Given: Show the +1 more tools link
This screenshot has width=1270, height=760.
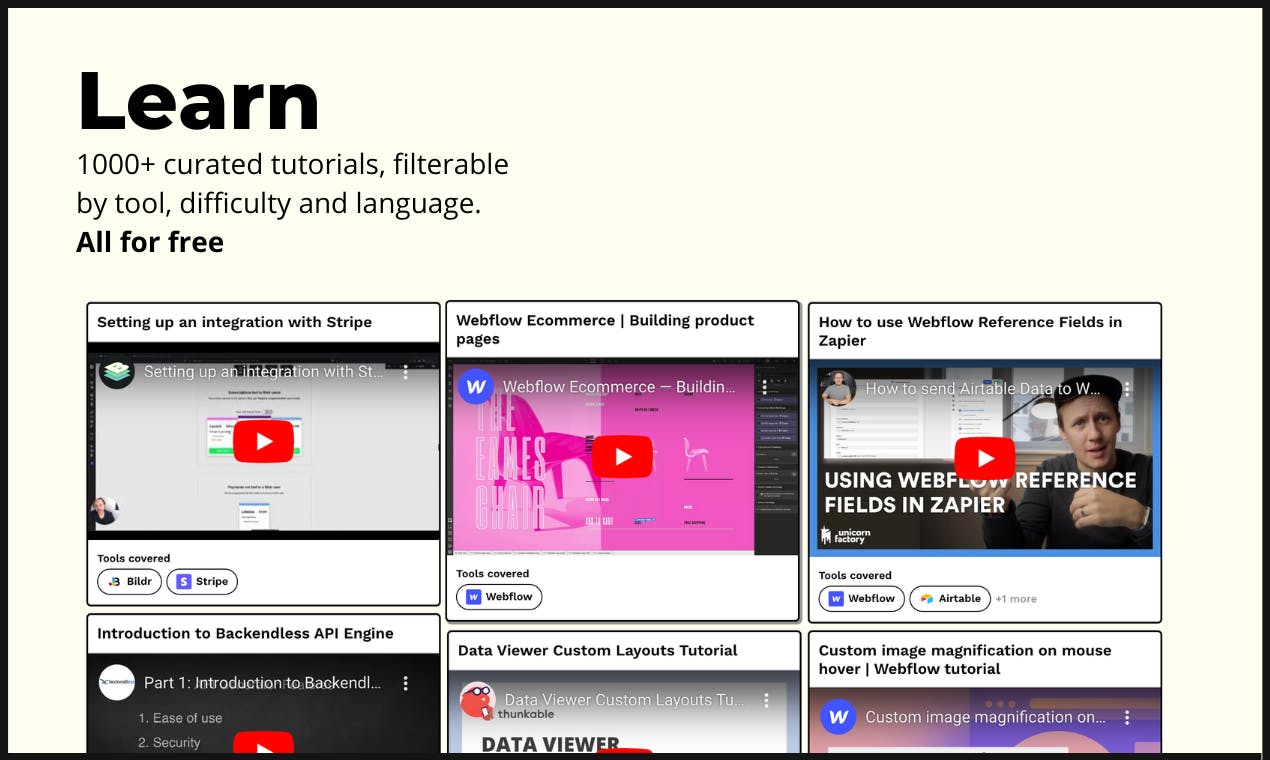Looking at the screenshot, I should point(1016,599).
